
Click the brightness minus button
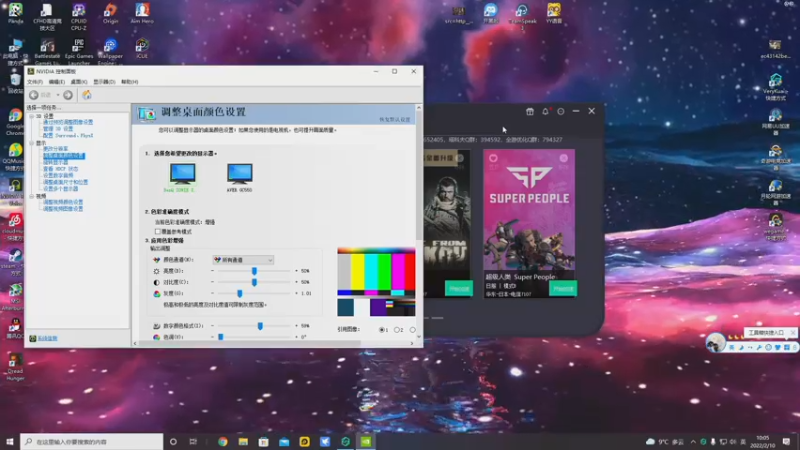point(212,271)
